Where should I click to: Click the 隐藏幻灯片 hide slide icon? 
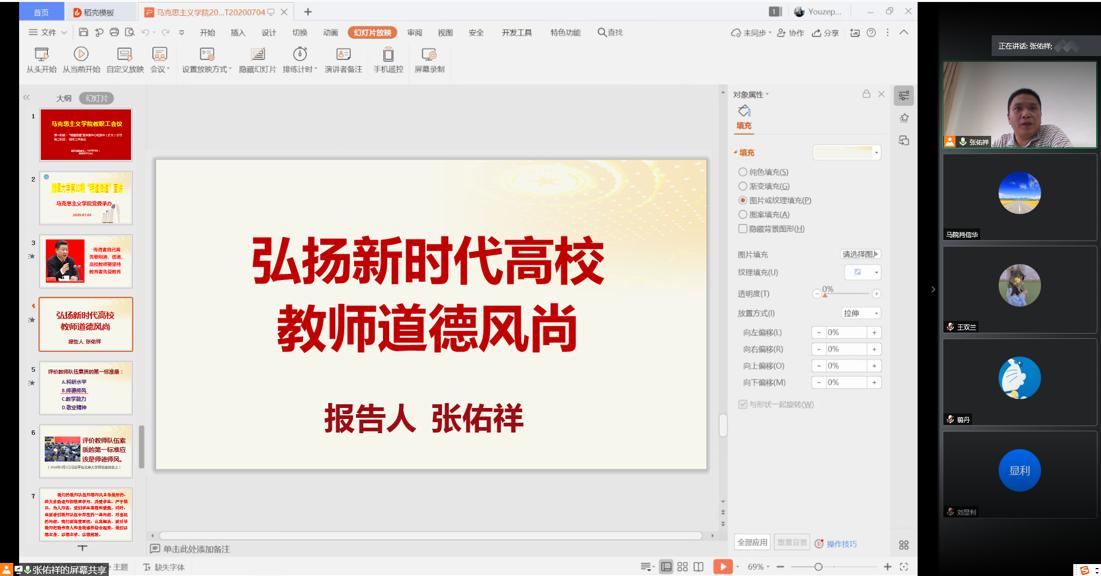pos(258,55)
